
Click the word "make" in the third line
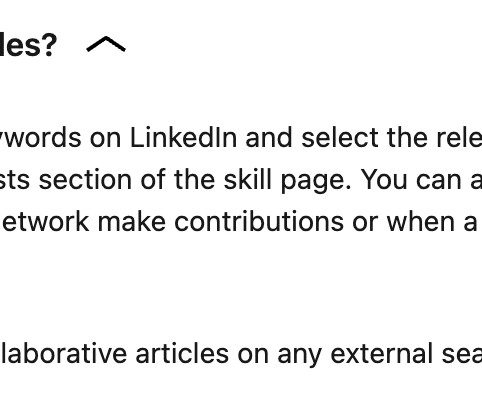pyautogui.click(x=132, y=222)
